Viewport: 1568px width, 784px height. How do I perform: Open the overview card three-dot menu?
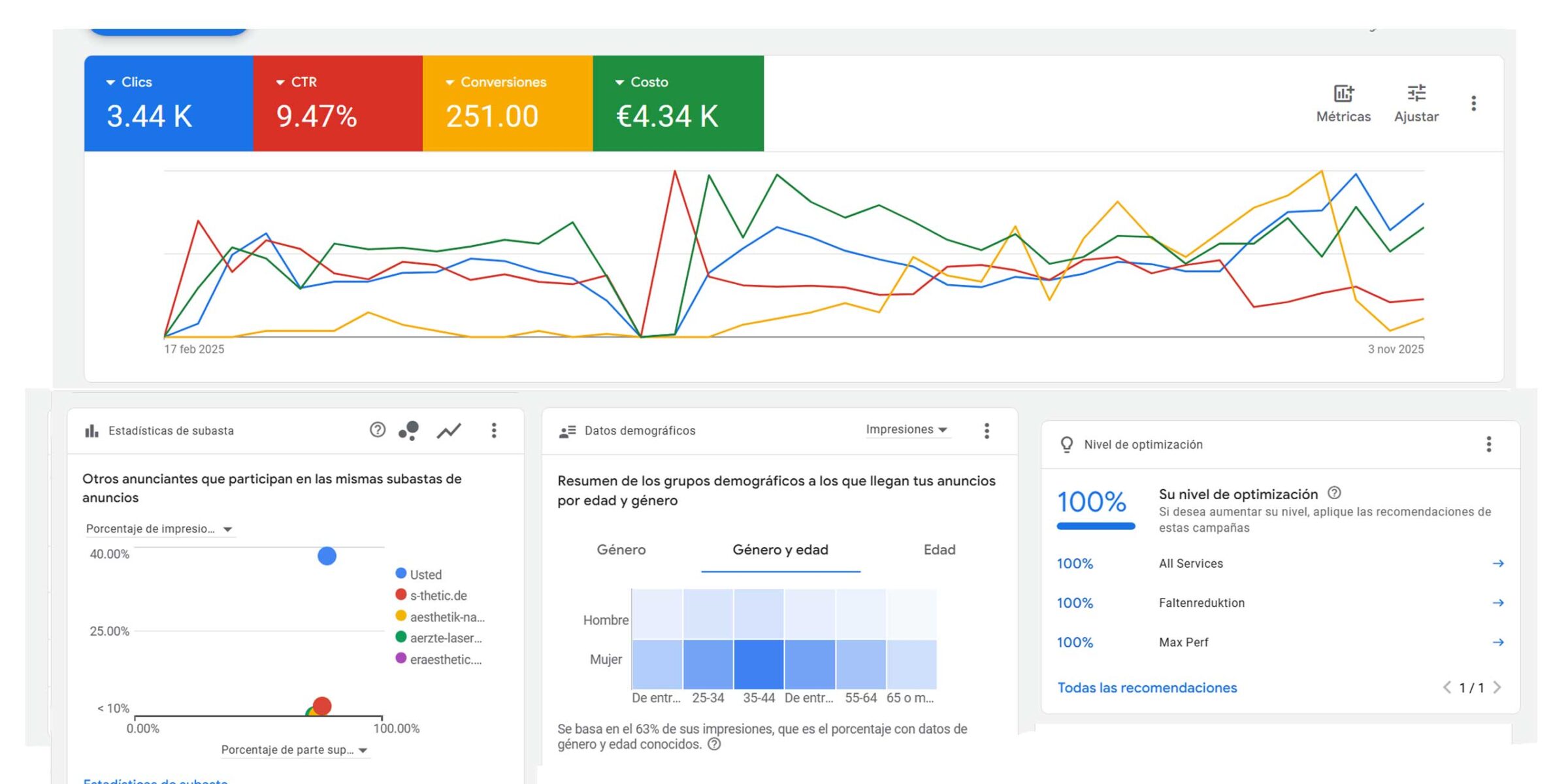(1473, 103)
